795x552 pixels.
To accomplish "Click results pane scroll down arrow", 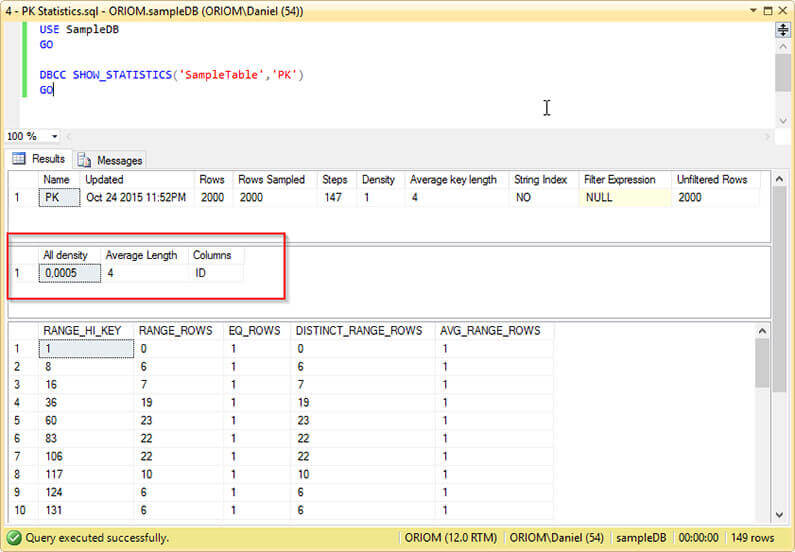I will pyautogui.click(x=779, y=515).
